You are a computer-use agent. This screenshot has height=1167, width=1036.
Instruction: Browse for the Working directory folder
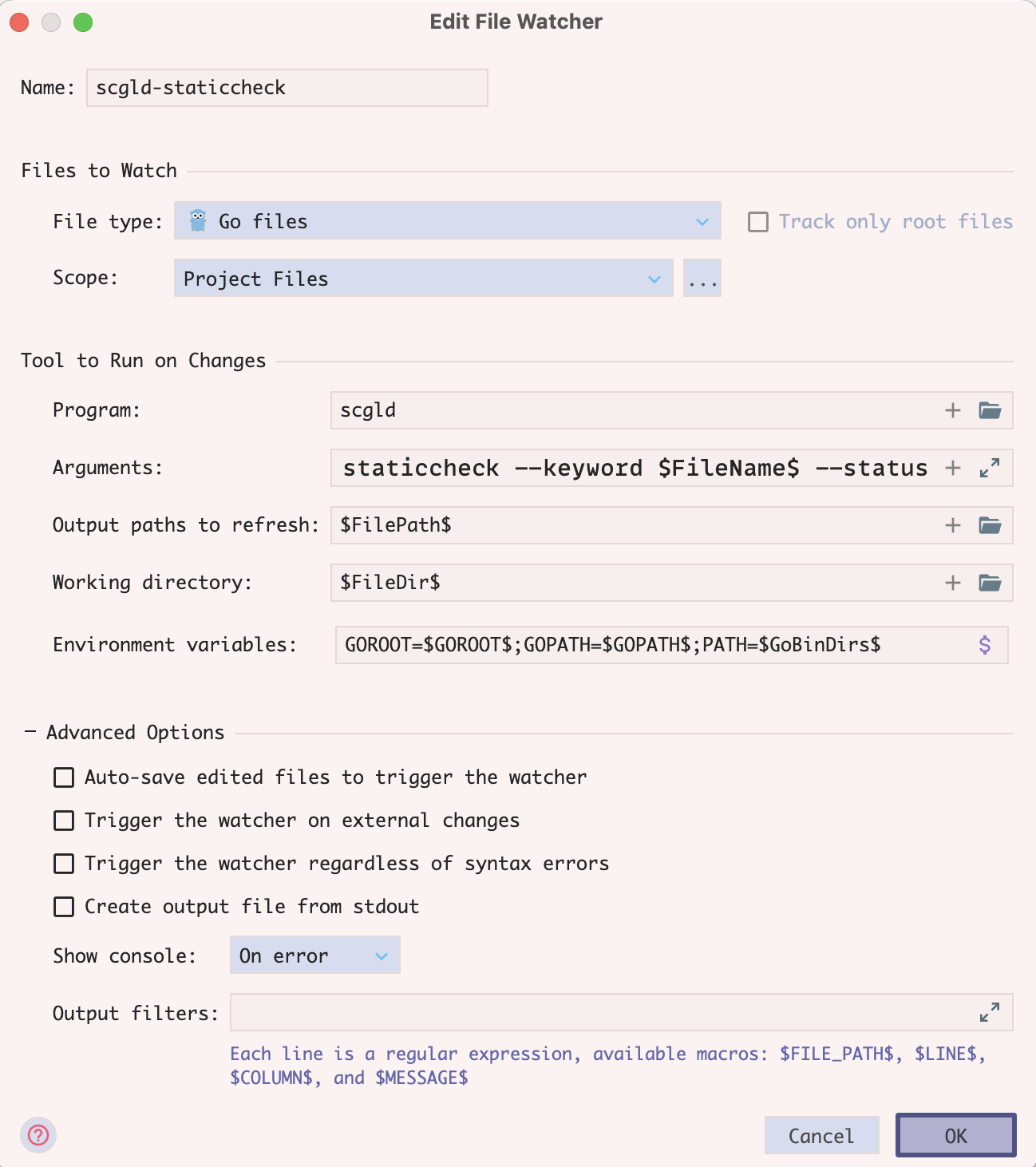point(990,583)
